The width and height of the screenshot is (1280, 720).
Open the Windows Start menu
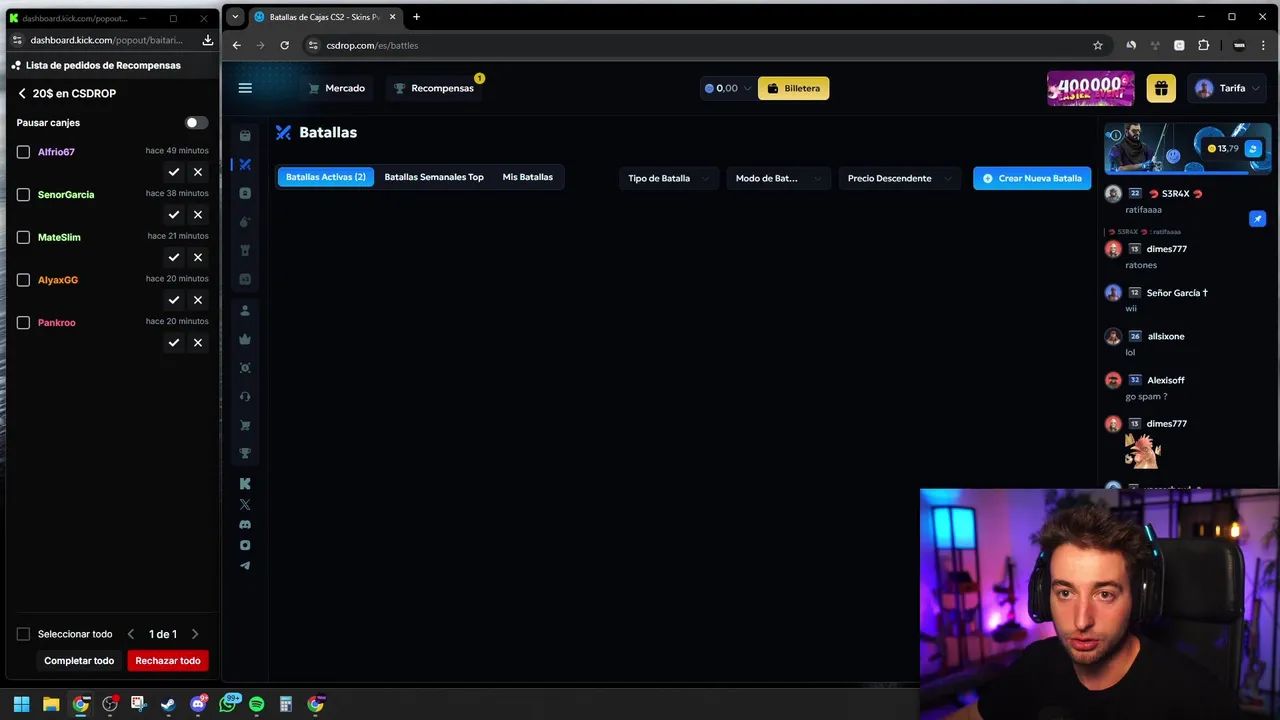21,704
